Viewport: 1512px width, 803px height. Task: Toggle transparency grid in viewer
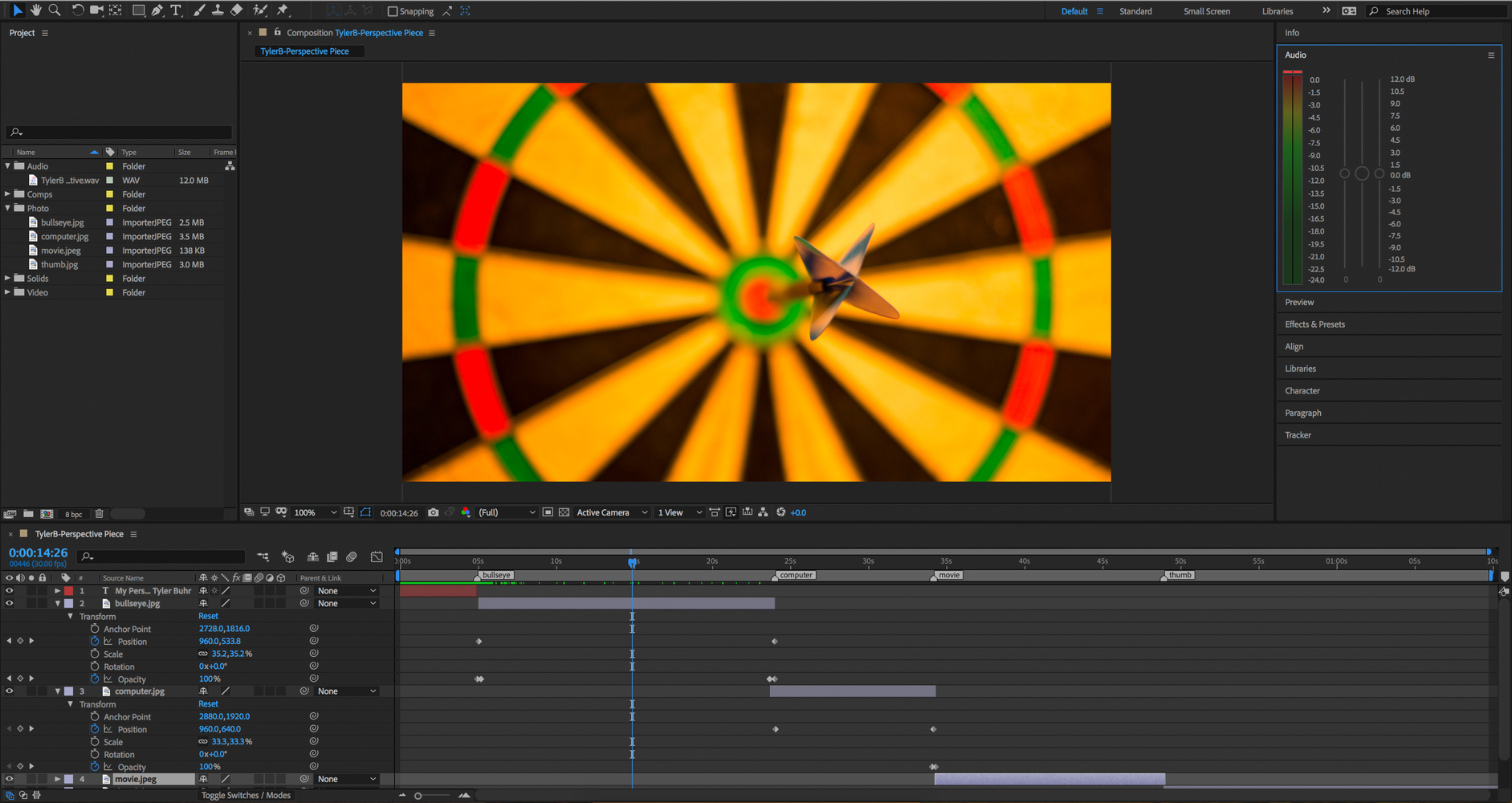(x=564, y=512)
